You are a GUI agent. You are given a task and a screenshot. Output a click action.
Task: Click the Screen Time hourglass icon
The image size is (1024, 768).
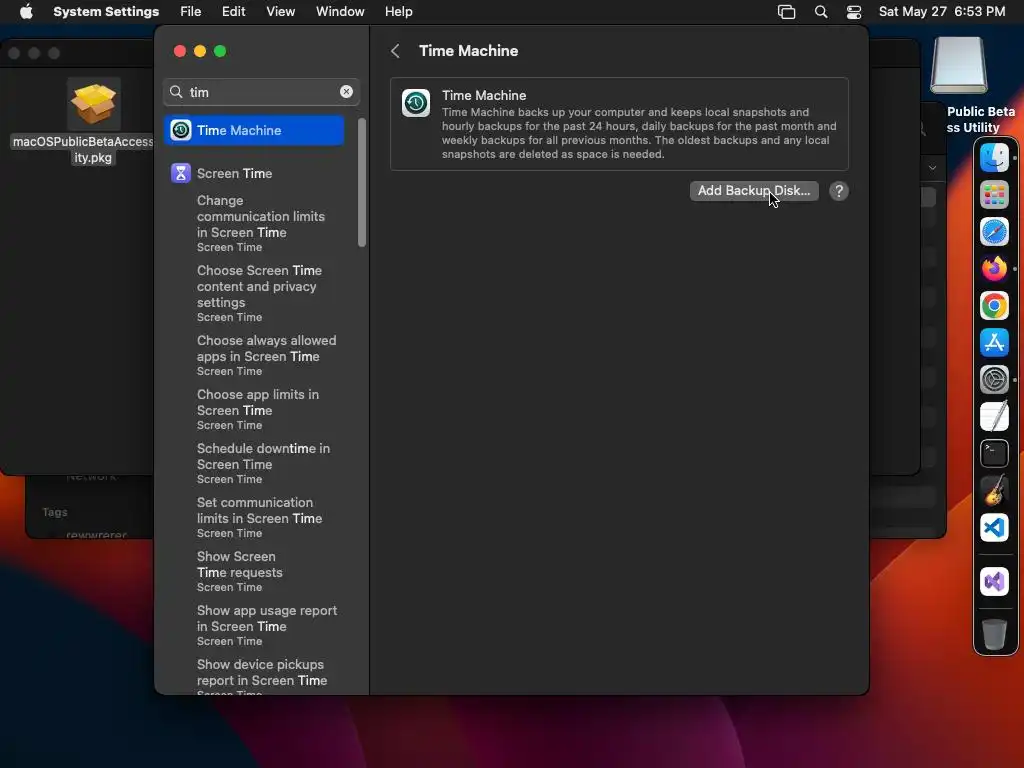[x=180, y=173]
